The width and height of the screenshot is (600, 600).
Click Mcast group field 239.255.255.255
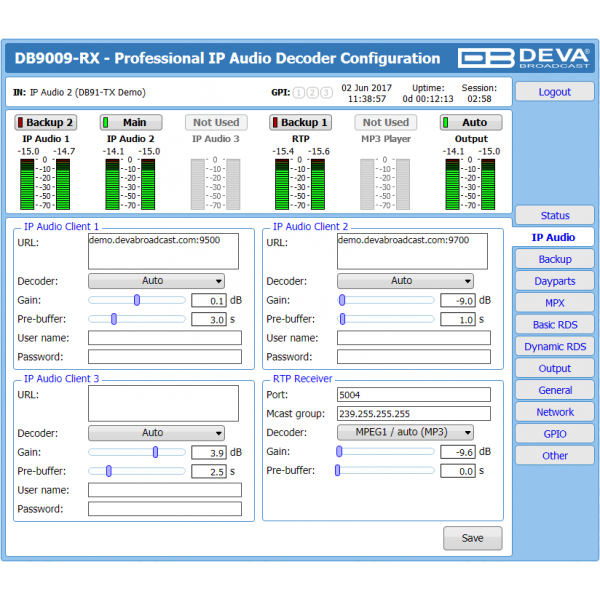(414, 414)
